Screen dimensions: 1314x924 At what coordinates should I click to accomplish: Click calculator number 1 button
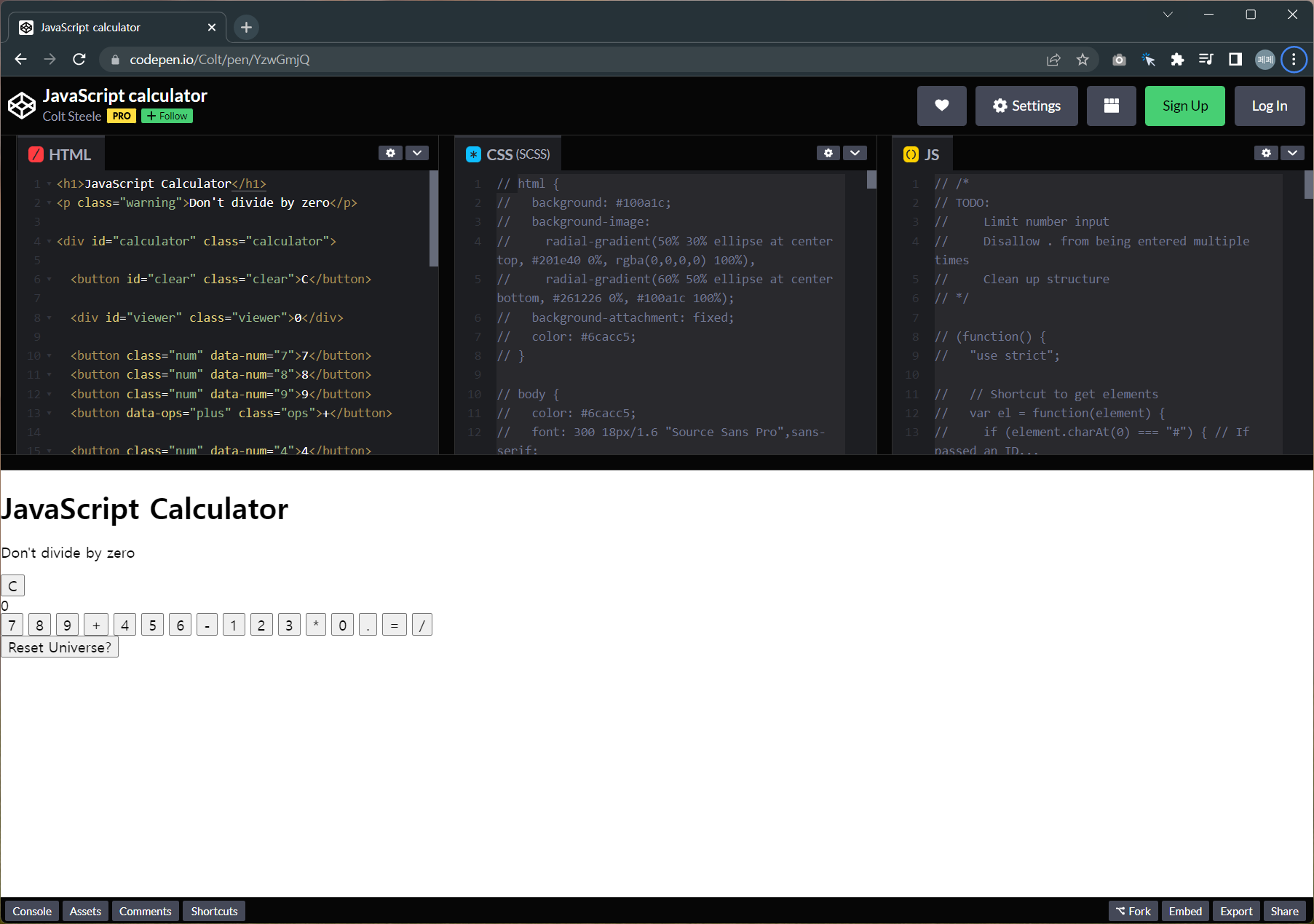(x=234, y=625)
